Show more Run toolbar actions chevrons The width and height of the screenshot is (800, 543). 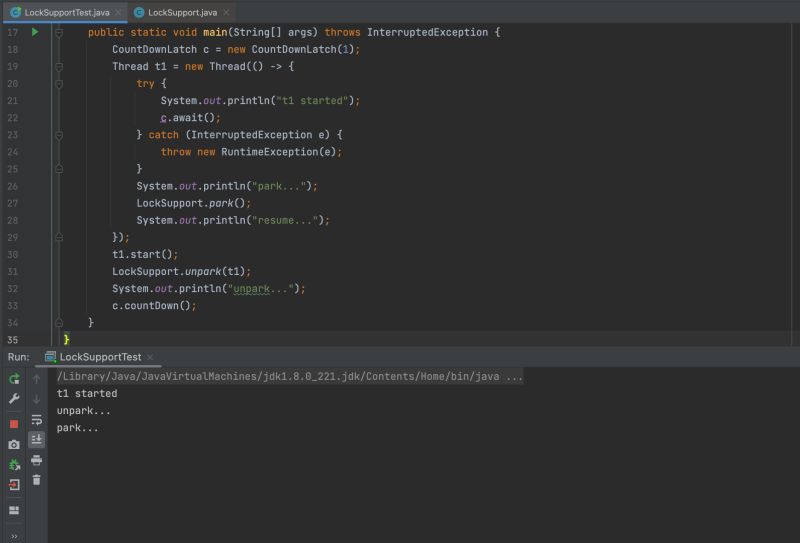14,536
